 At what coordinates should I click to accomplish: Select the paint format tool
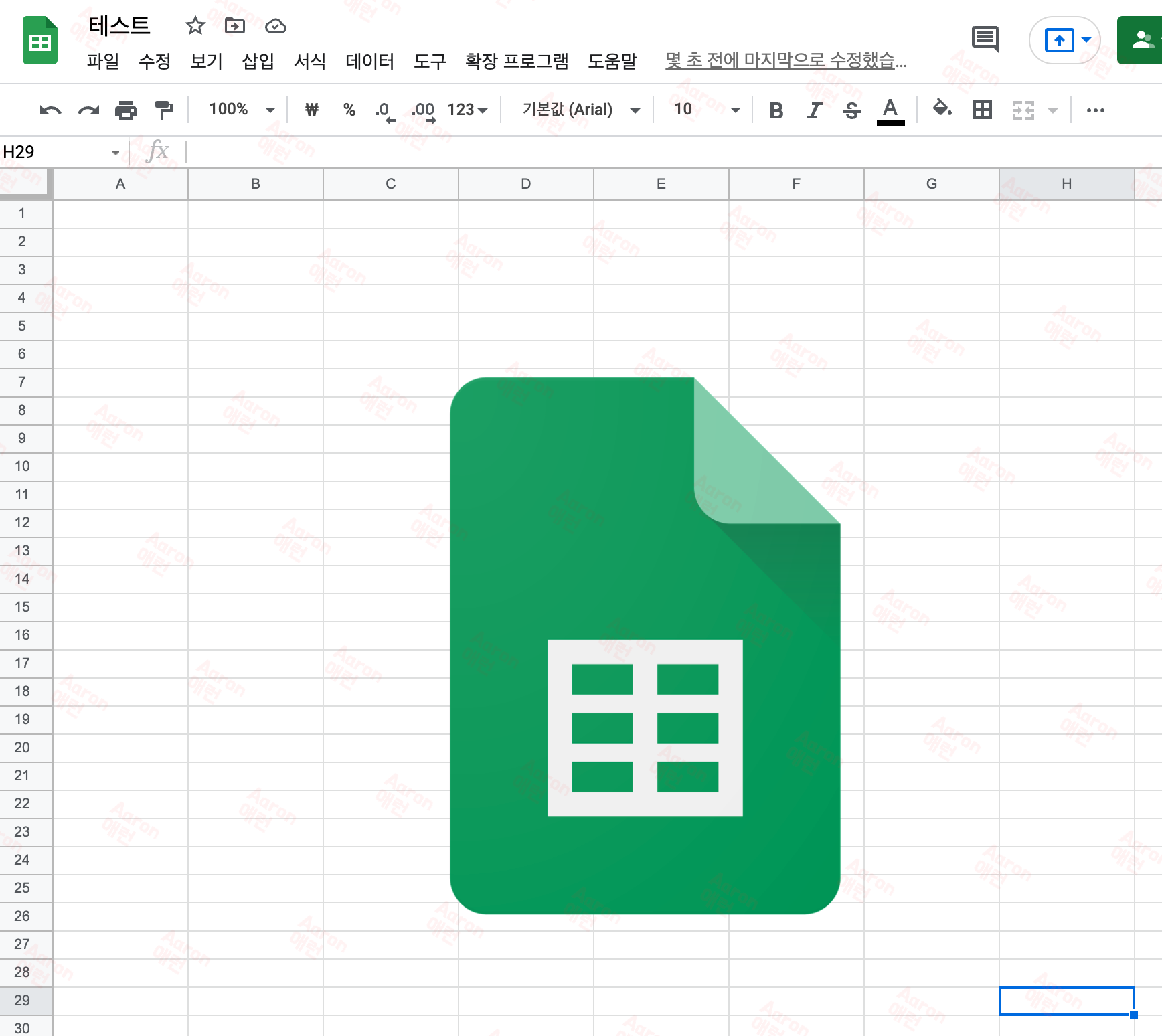[163, 110]
